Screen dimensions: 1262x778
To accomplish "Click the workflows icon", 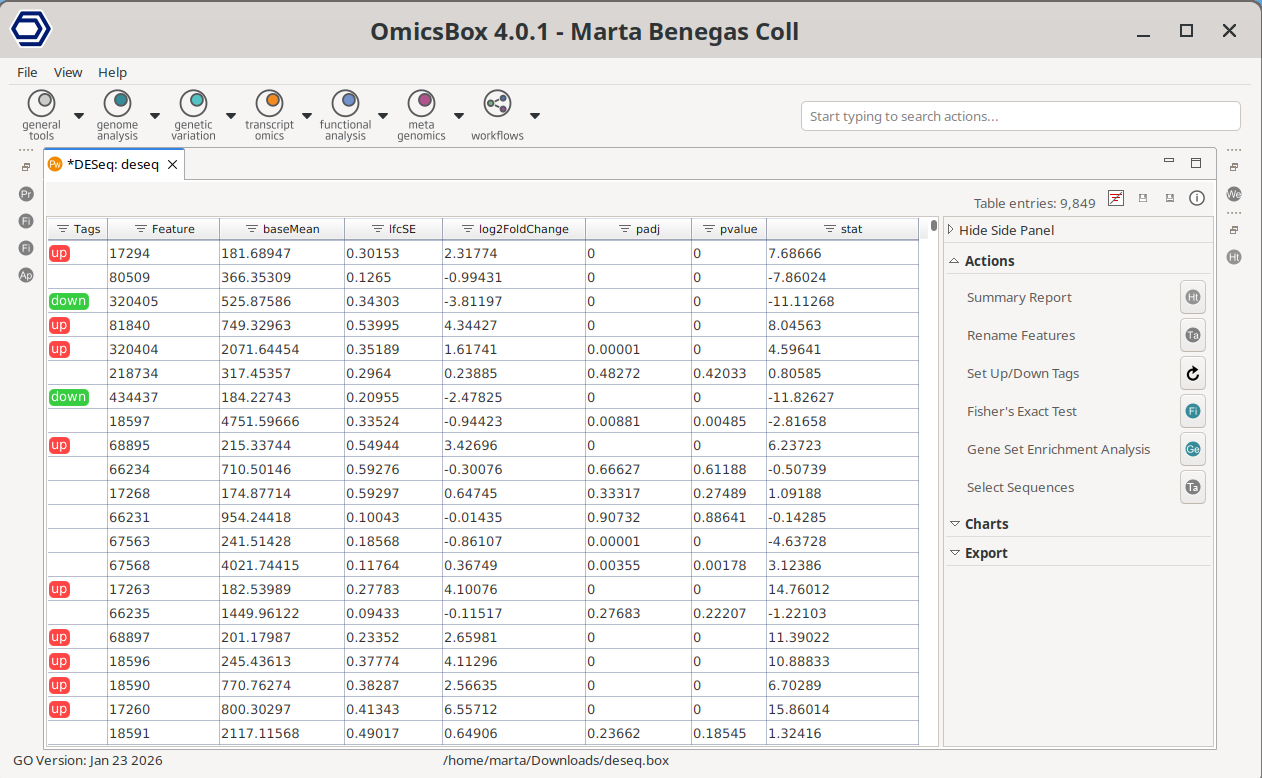I will 497,103.
